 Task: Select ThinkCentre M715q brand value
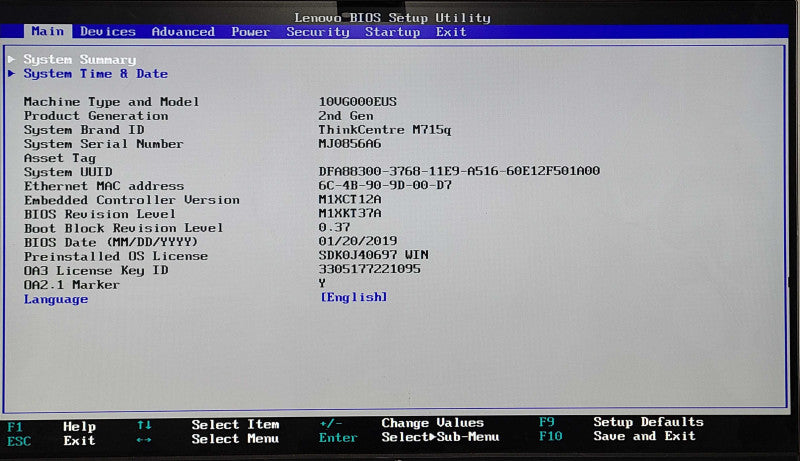385,130
